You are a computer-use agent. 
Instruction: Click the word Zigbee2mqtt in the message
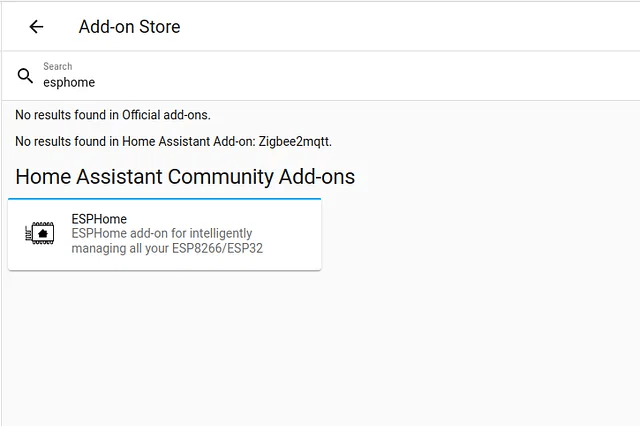coord(295,141)
